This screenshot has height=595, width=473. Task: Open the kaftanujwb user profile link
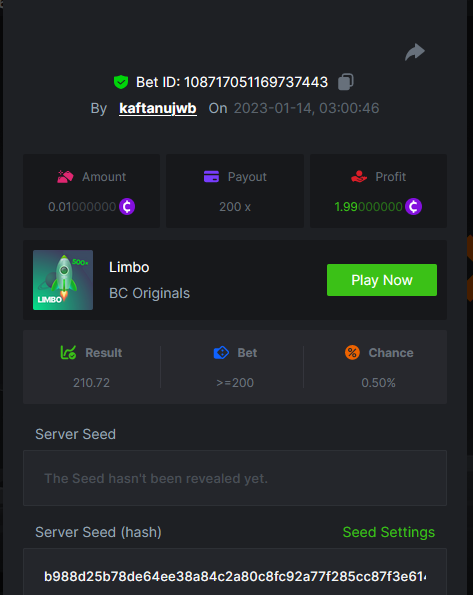158,109
